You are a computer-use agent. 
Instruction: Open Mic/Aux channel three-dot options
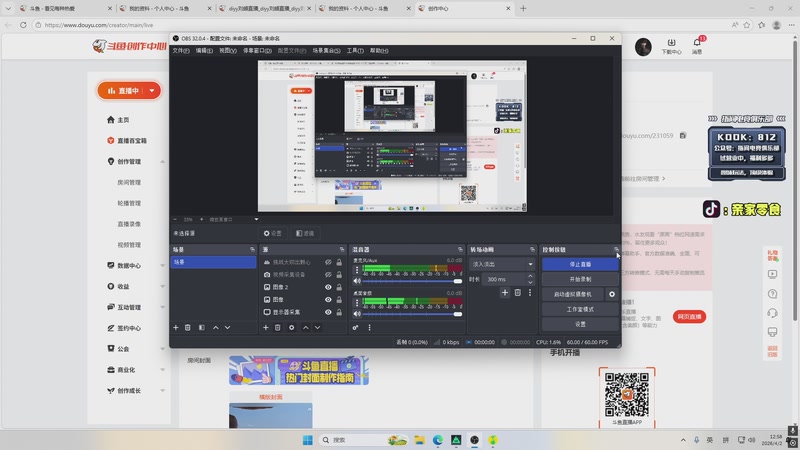click(357, 270)
